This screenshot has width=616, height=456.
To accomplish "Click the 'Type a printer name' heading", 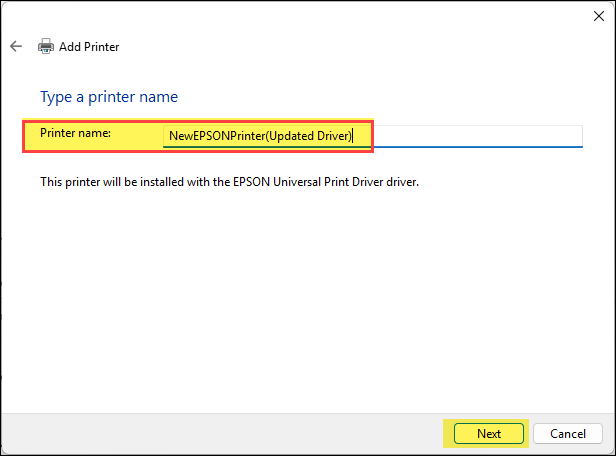I will (109, 97).
